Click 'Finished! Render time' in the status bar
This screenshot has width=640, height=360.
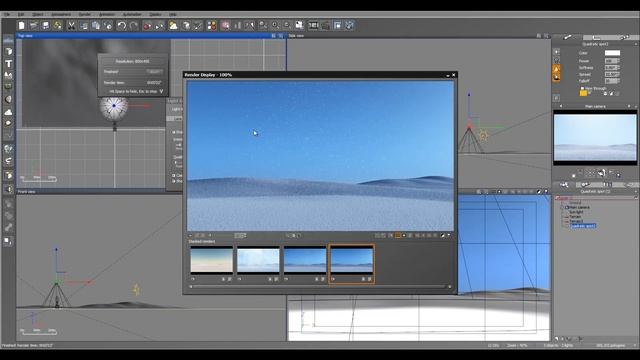[x=27, y=345]
